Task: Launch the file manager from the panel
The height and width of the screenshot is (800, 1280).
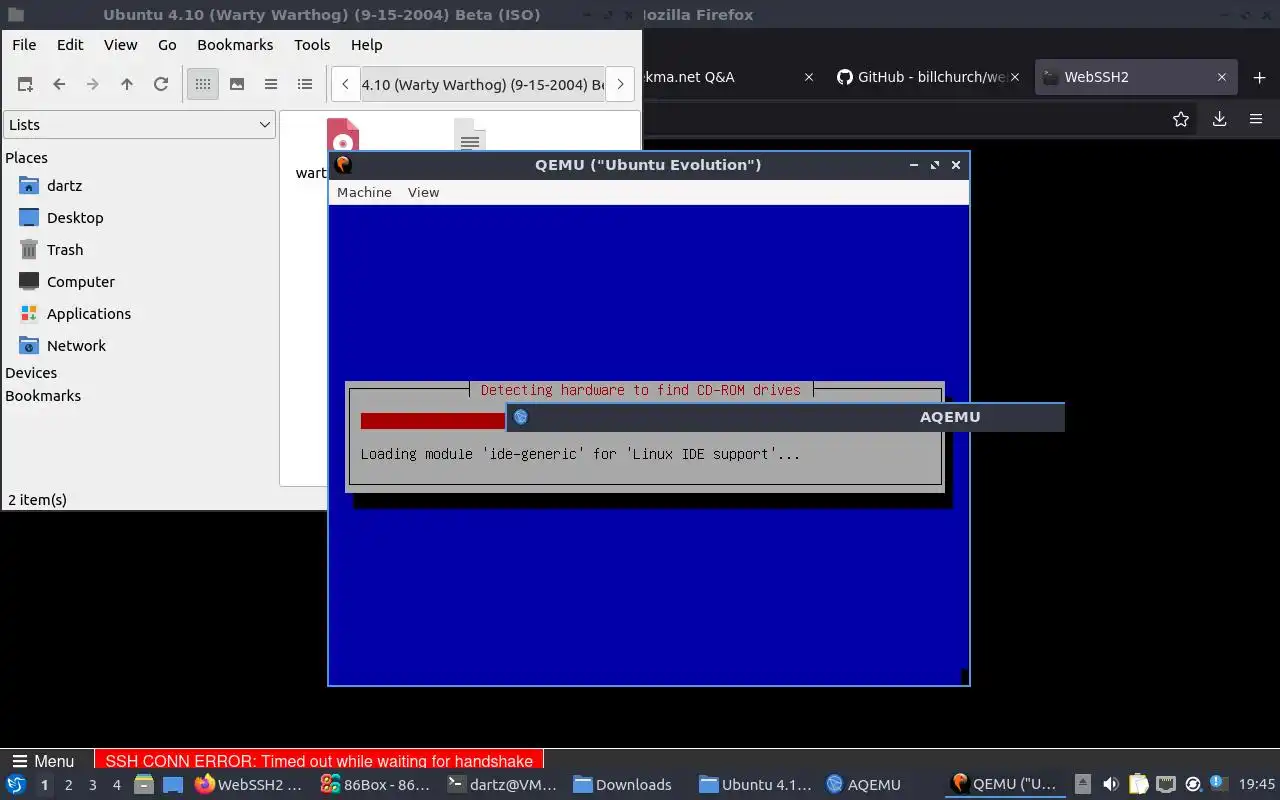Action: pos(144,785)
